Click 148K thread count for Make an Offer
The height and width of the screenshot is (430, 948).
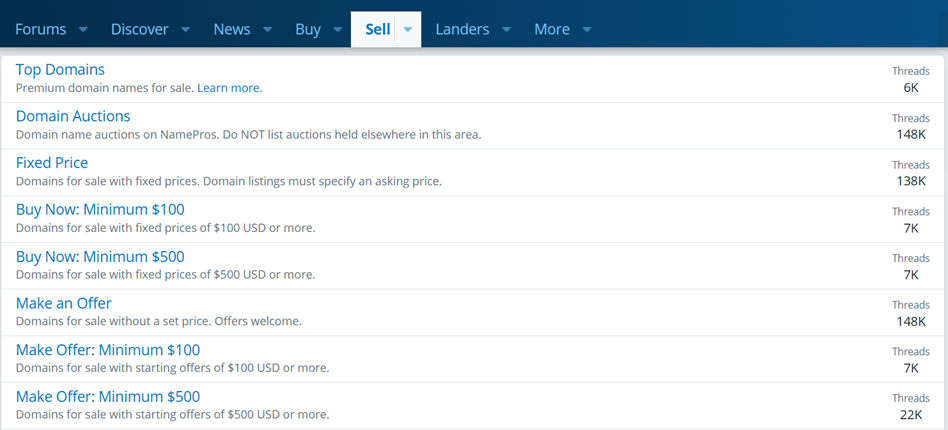coord(911,321)
